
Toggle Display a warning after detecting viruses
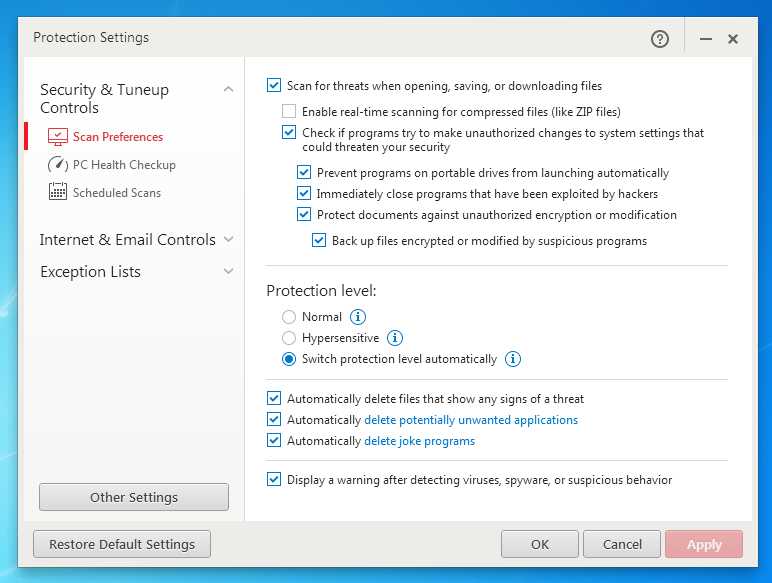tap(274, 480)
